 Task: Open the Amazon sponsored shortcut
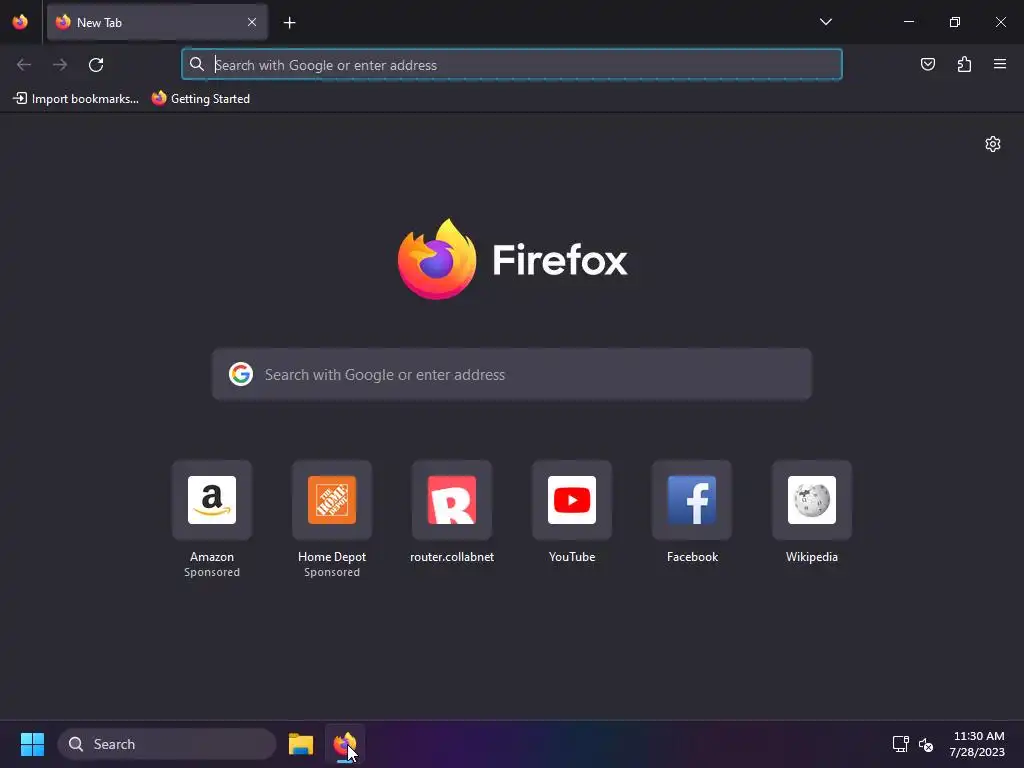tap(212, 500)
